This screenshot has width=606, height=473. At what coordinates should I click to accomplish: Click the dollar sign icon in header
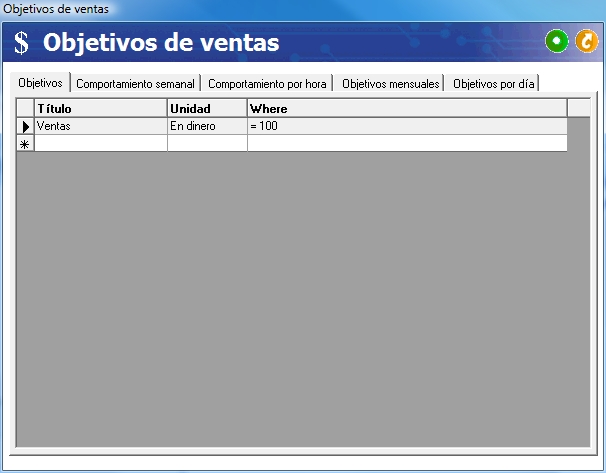click(21, 44)
